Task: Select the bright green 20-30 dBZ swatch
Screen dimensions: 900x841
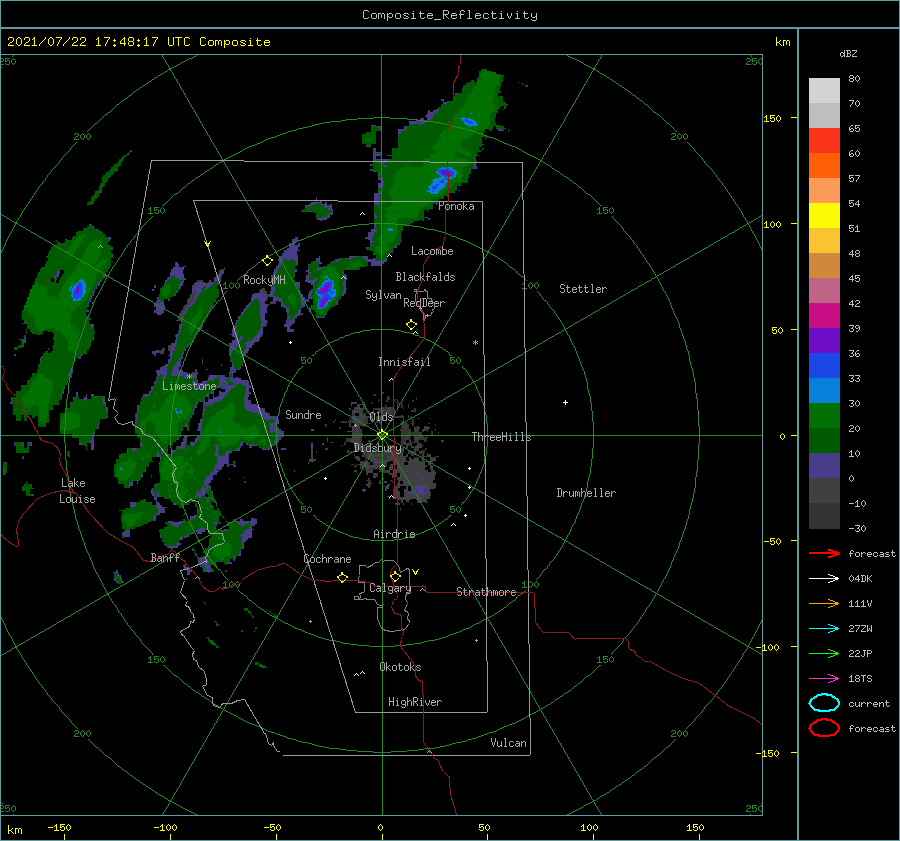Action: point(824,416)
